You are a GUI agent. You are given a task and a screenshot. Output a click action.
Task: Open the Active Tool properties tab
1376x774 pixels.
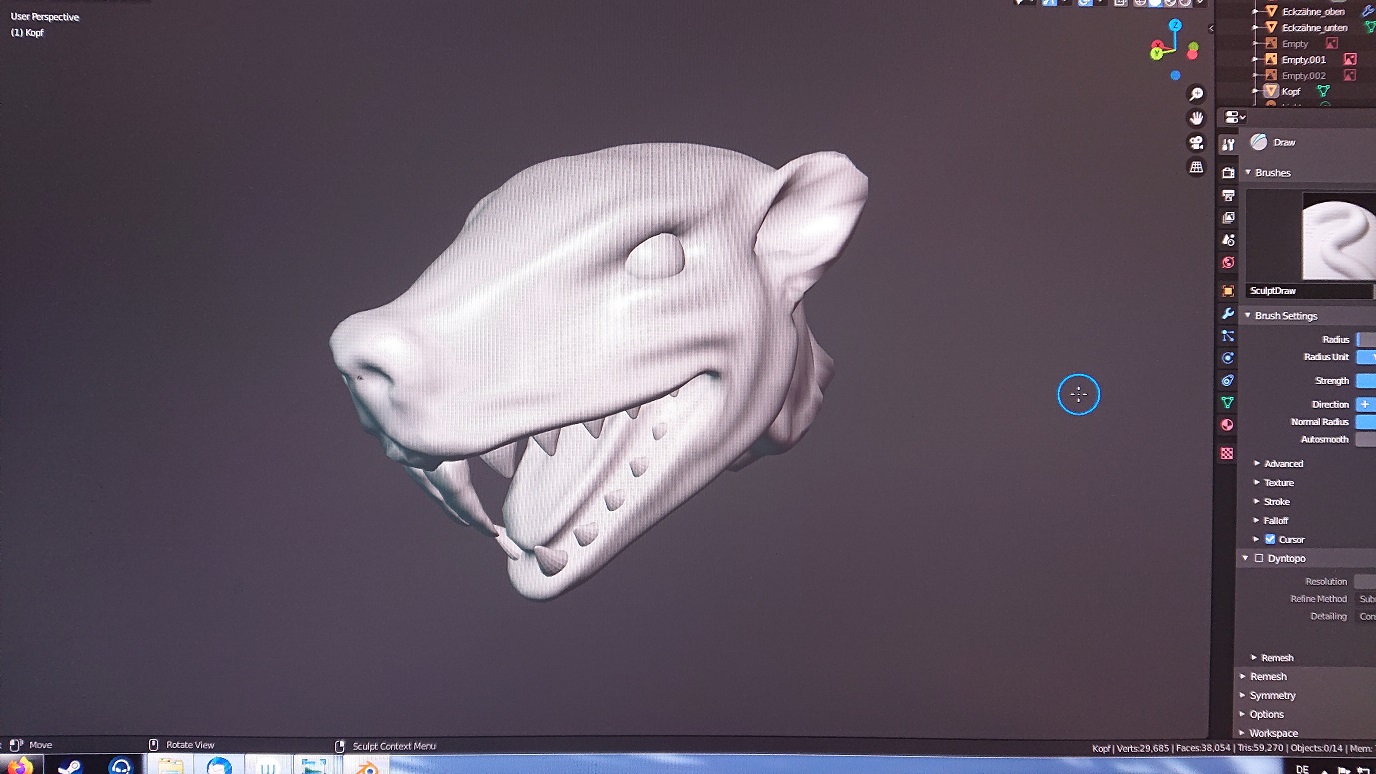[1228, 145]
